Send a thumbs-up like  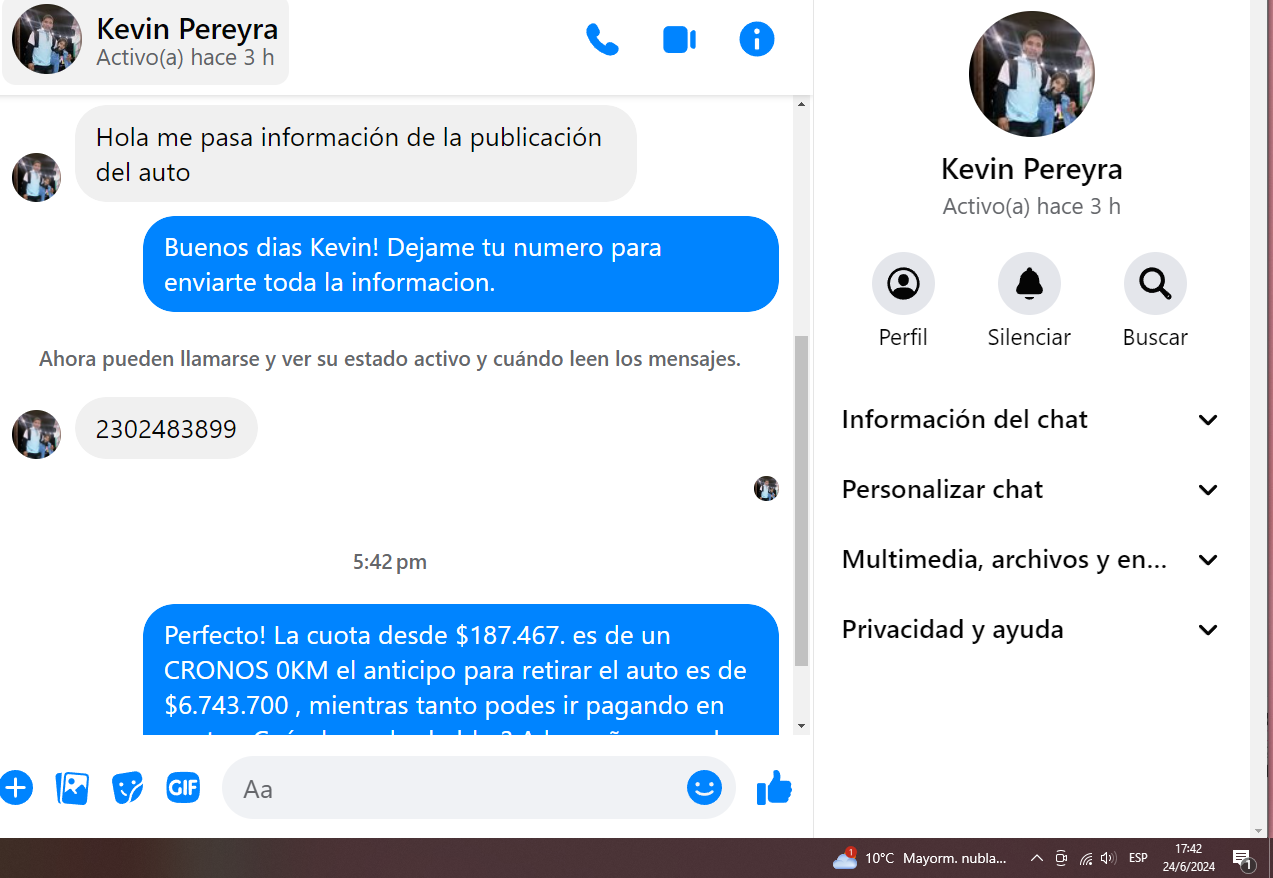click(774, 788)
